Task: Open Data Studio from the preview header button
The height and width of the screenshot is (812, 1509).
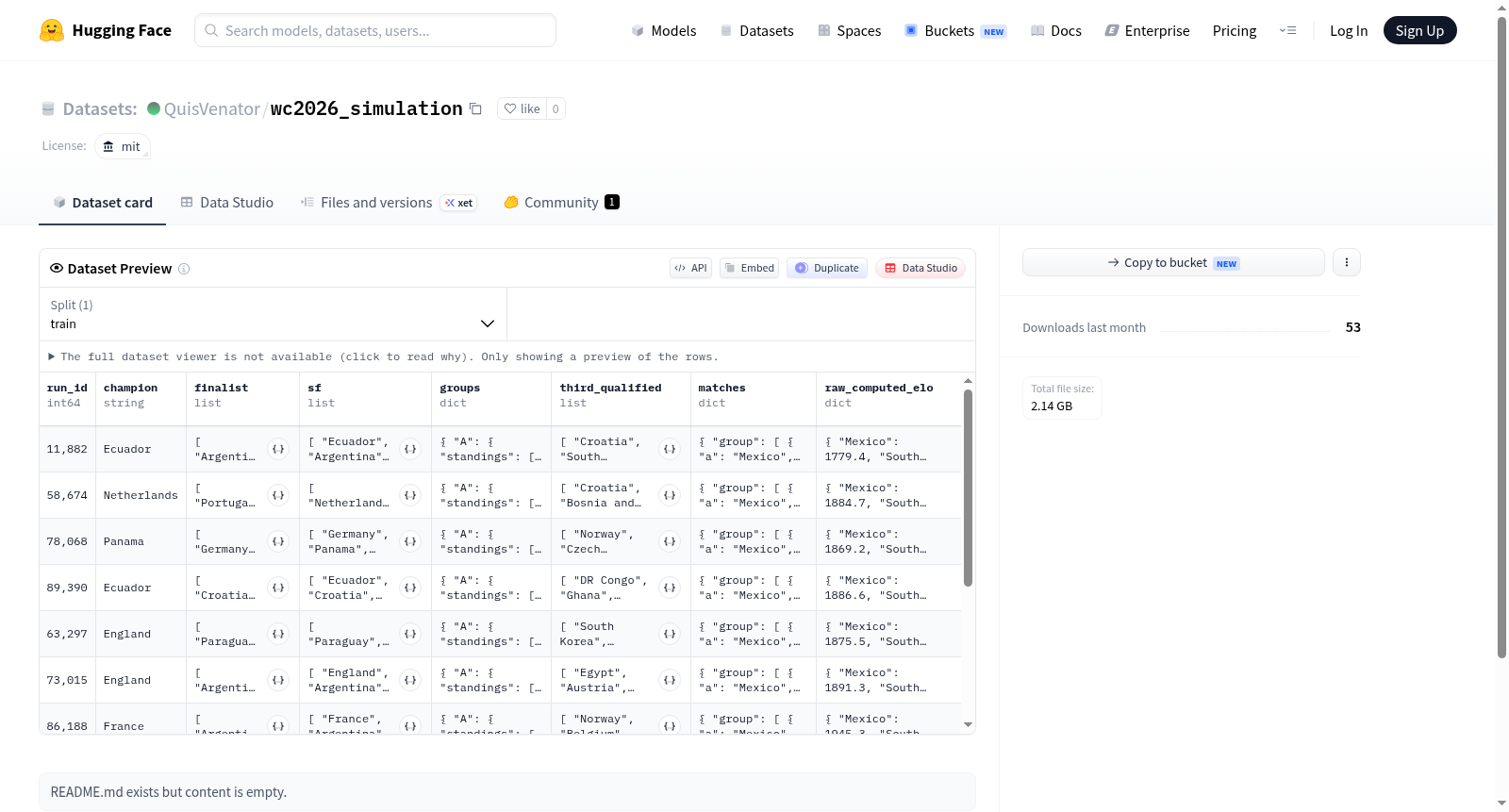Action: point(920,268)
